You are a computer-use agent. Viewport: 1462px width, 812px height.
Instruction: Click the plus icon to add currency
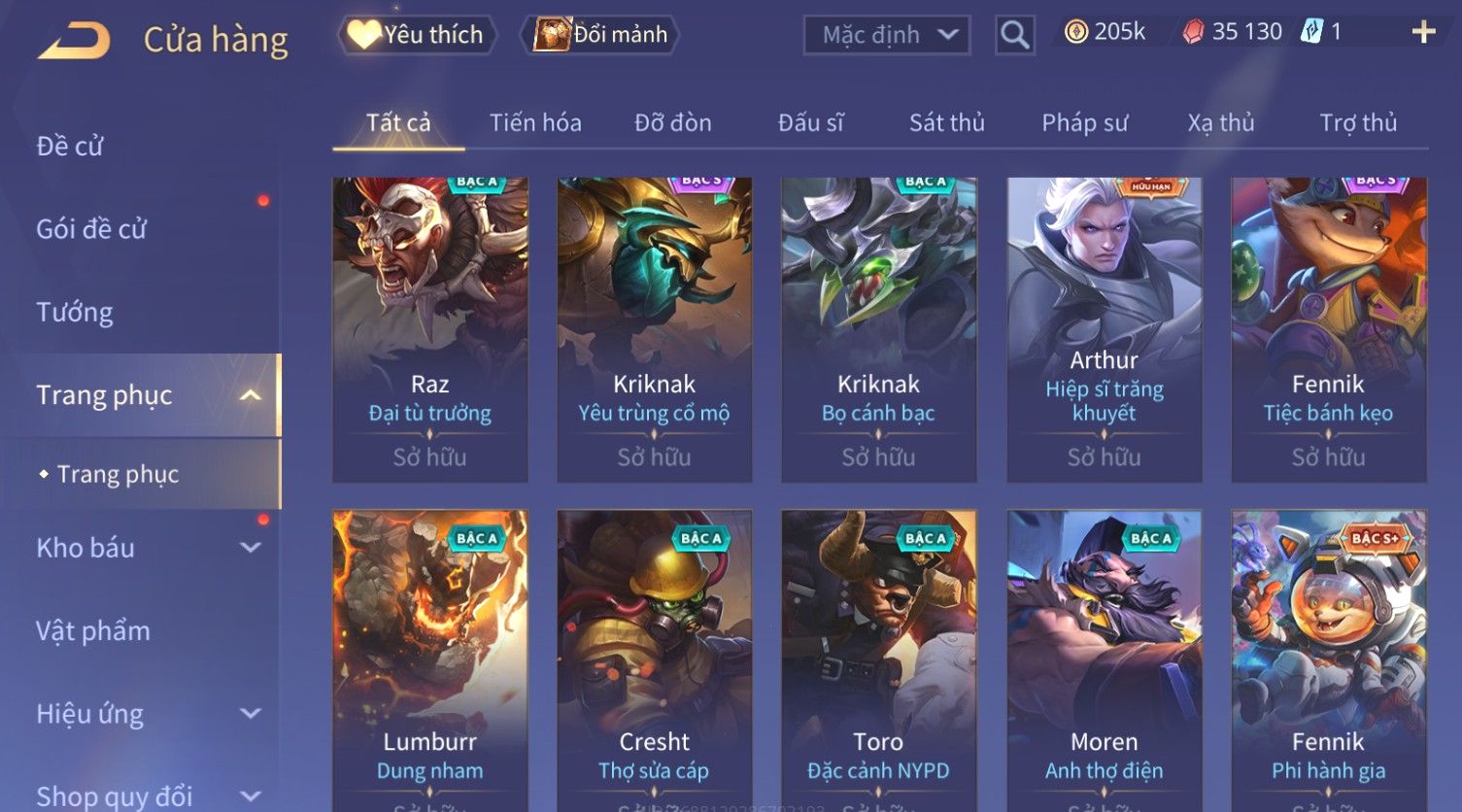(1423, 32)
